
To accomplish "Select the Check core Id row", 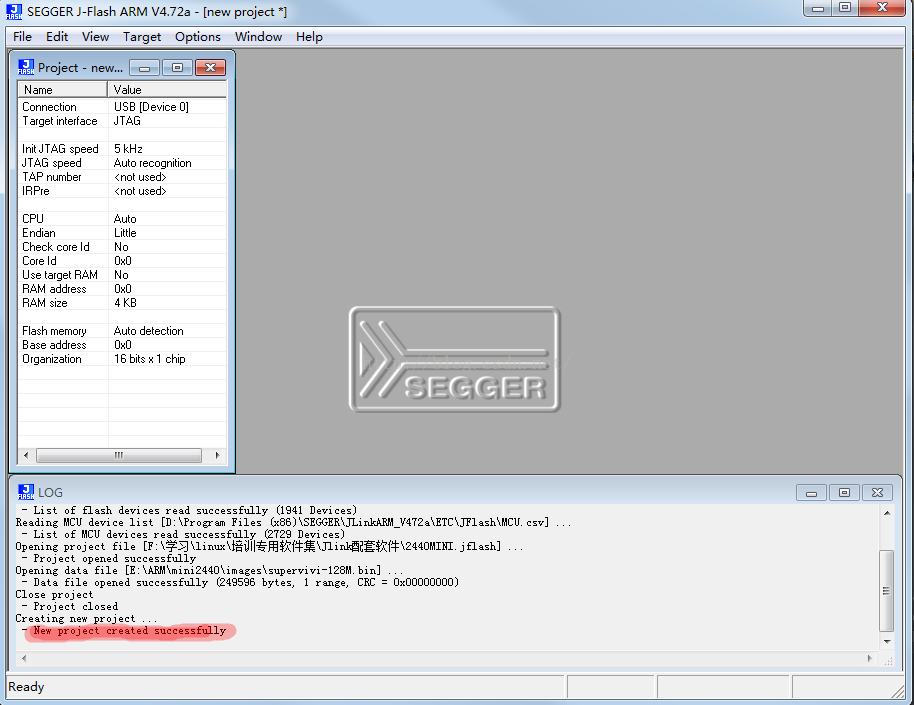I will 122,247.
